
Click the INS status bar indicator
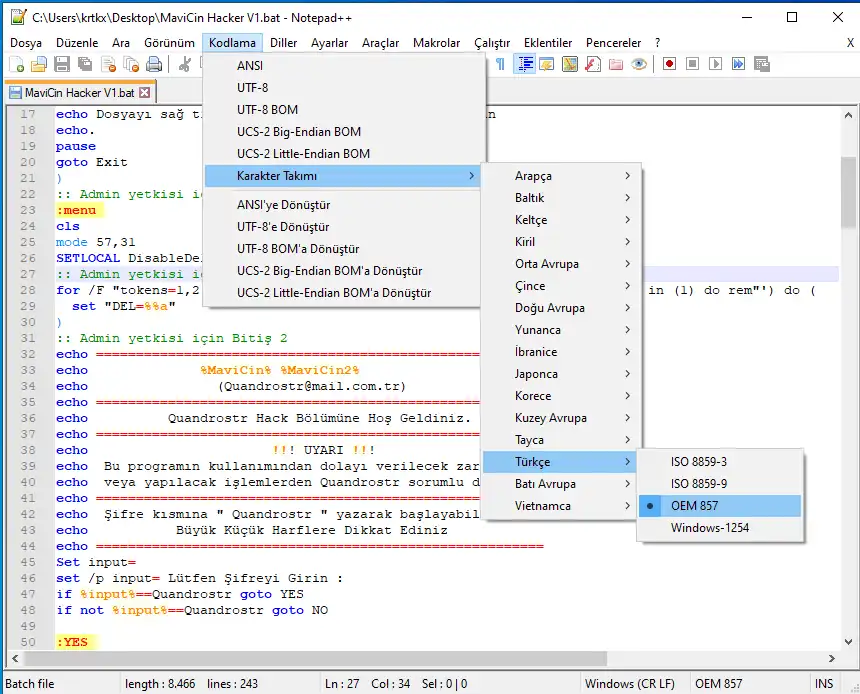(x=823, y=684)
